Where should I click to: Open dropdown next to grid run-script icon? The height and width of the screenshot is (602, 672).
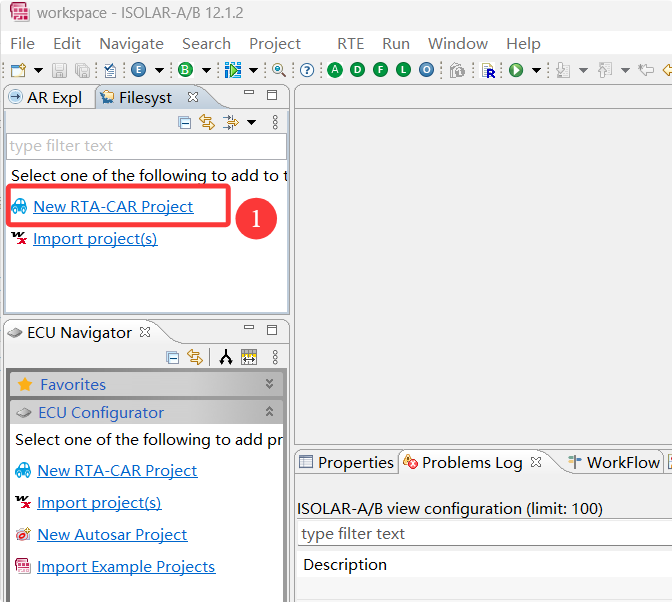coord(253,70)
